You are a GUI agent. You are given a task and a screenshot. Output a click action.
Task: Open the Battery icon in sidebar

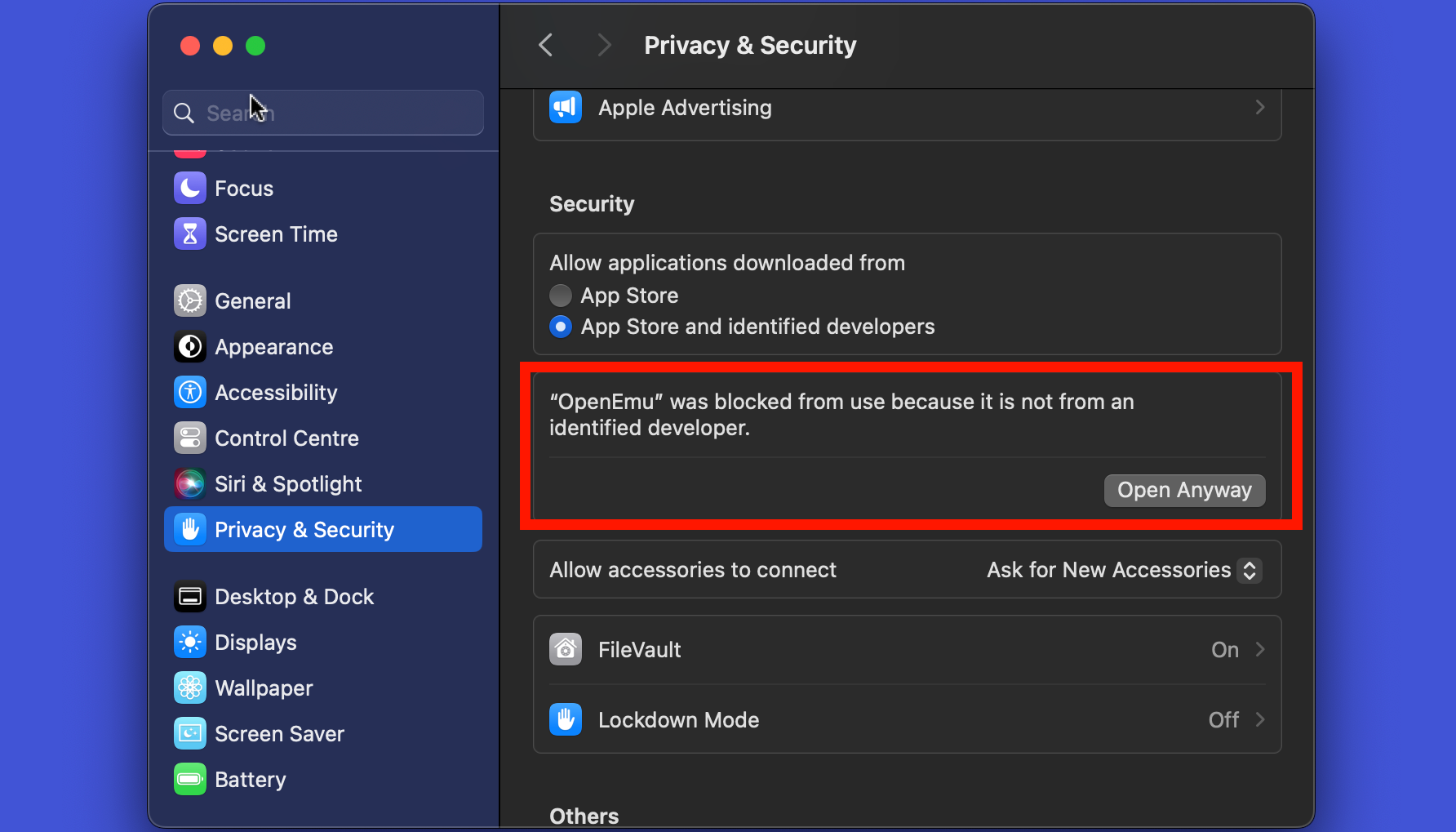tap(190, 780)
